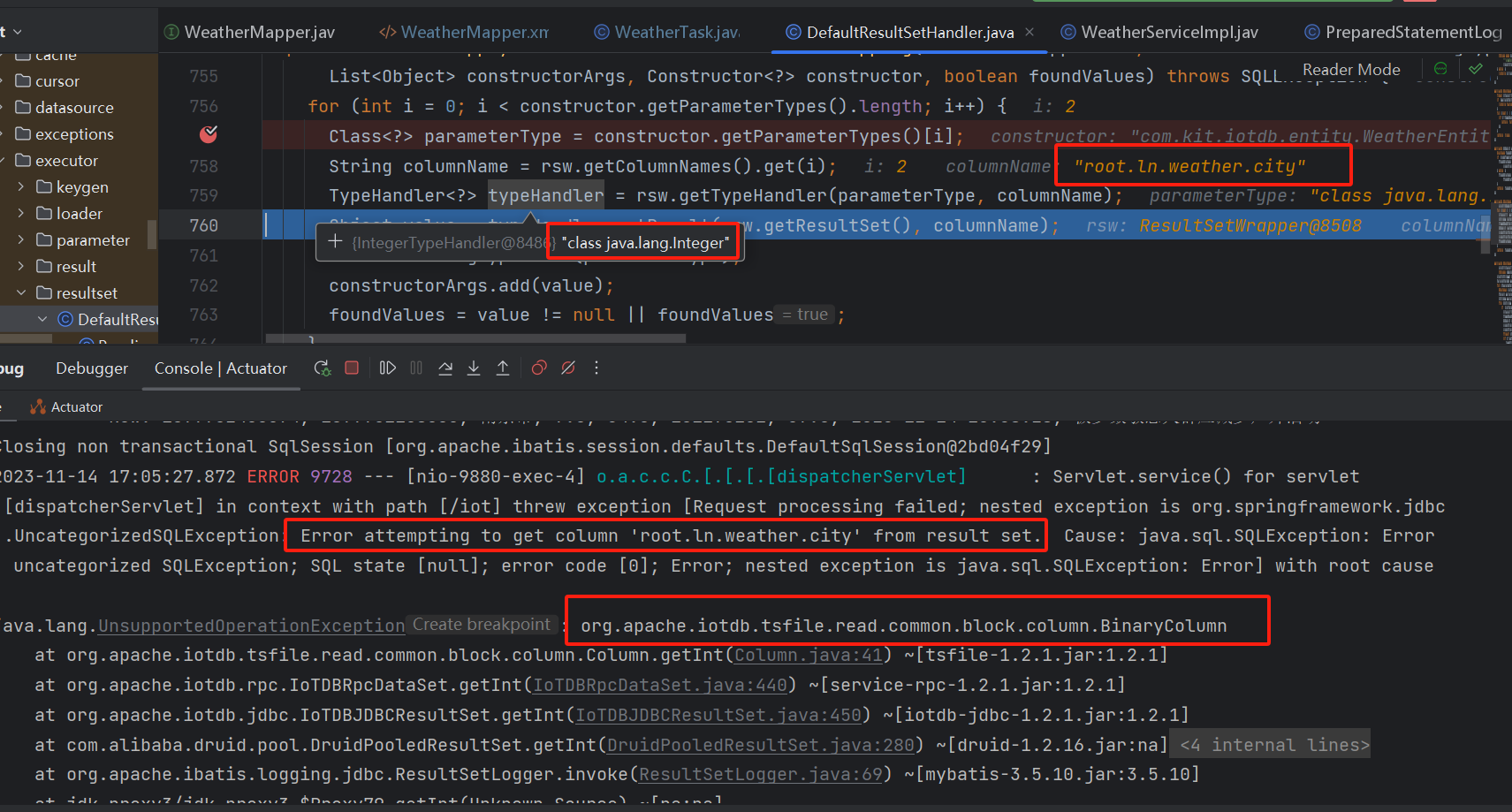Expand the parameter folder

[x=21, y=239]
